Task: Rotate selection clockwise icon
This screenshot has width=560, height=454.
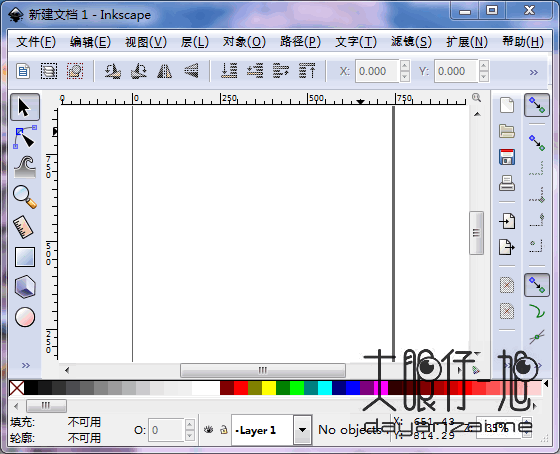Action: [x=139, y=71]
